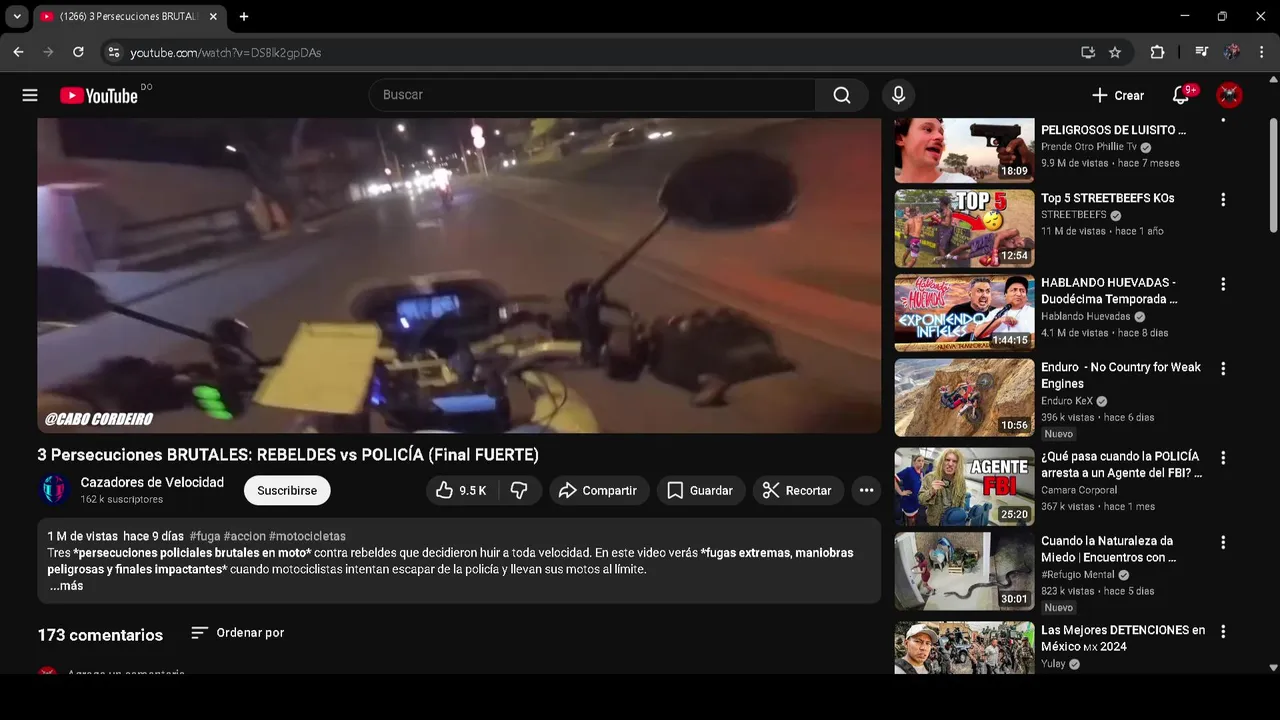The height and width of the screenshot is (720, 1280).
Task: Share the video via Compartir
Action: tap(598, 490)
